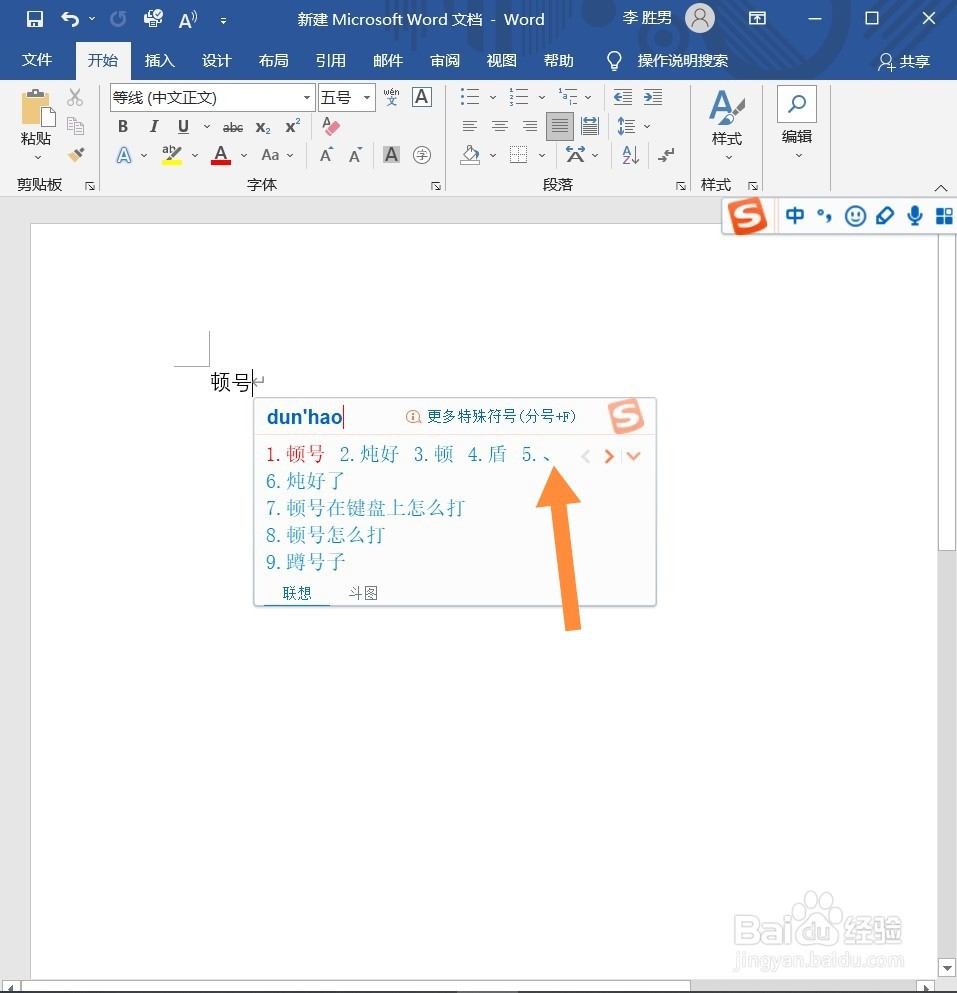This screenshot has height=993, width=957.
Task: Open the font size dropdown showing 五号
Action: (364, 97)
